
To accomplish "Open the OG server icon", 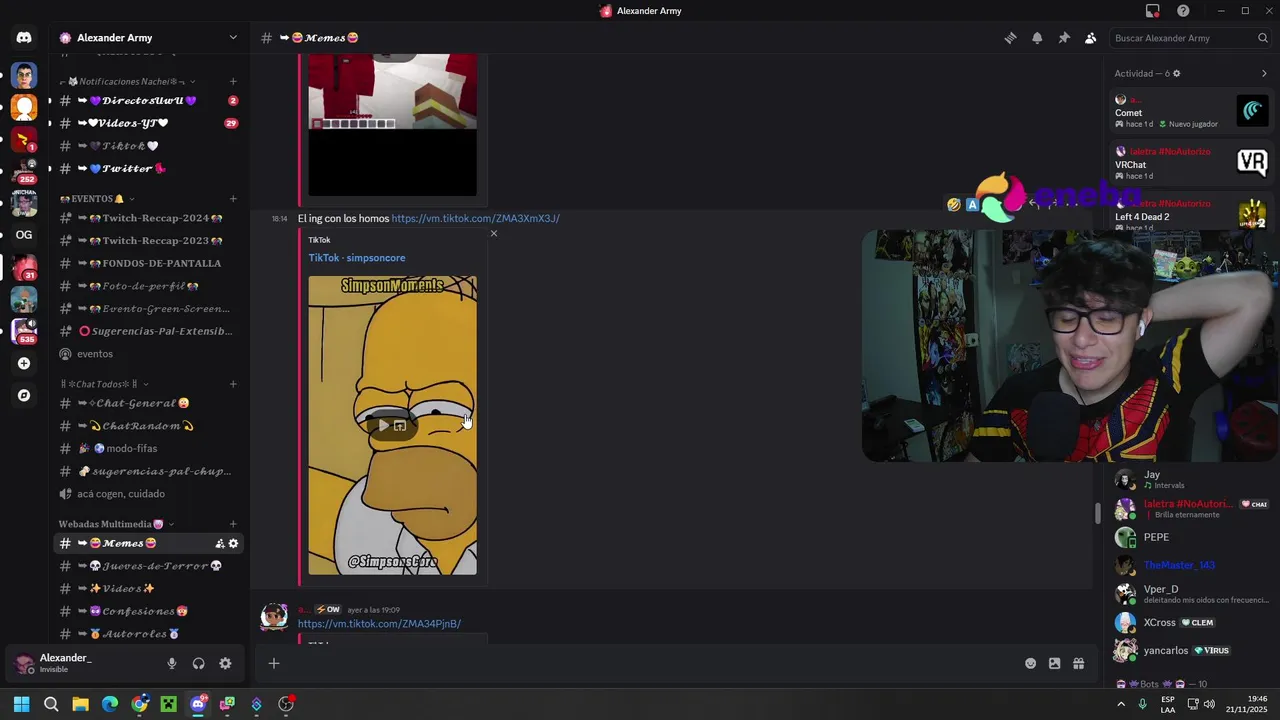I will [24, 235].
